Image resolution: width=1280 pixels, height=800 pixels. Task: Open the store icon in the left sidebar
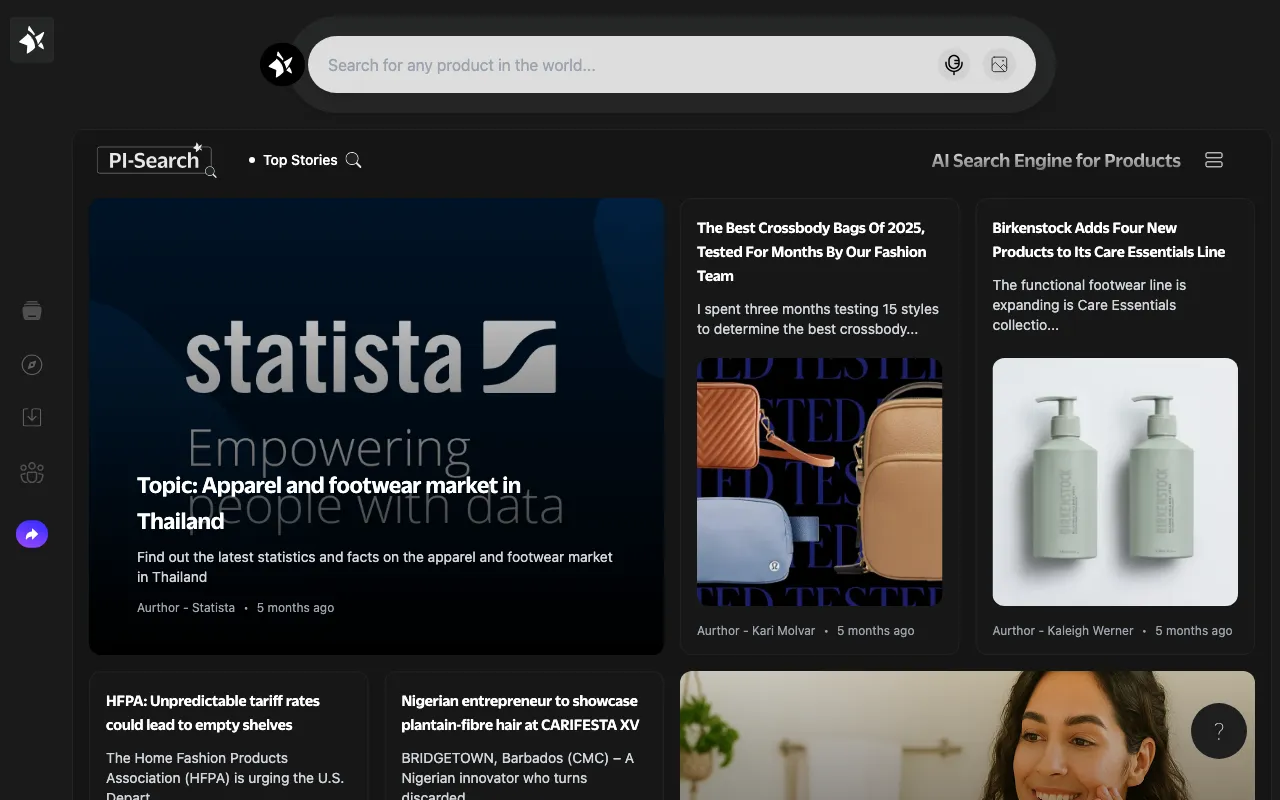pyautogui.click(x=32, y=311)
